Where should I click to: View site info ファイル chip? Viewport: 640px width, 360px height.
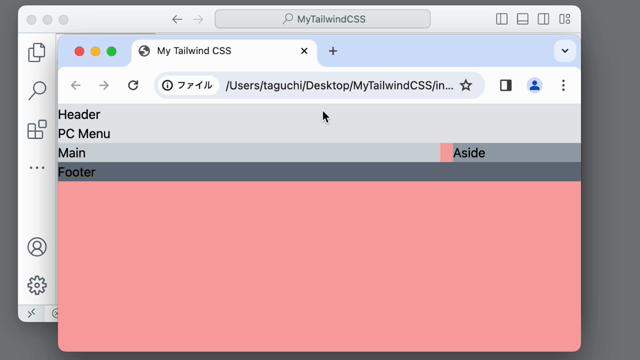click(x=188, y=85)
